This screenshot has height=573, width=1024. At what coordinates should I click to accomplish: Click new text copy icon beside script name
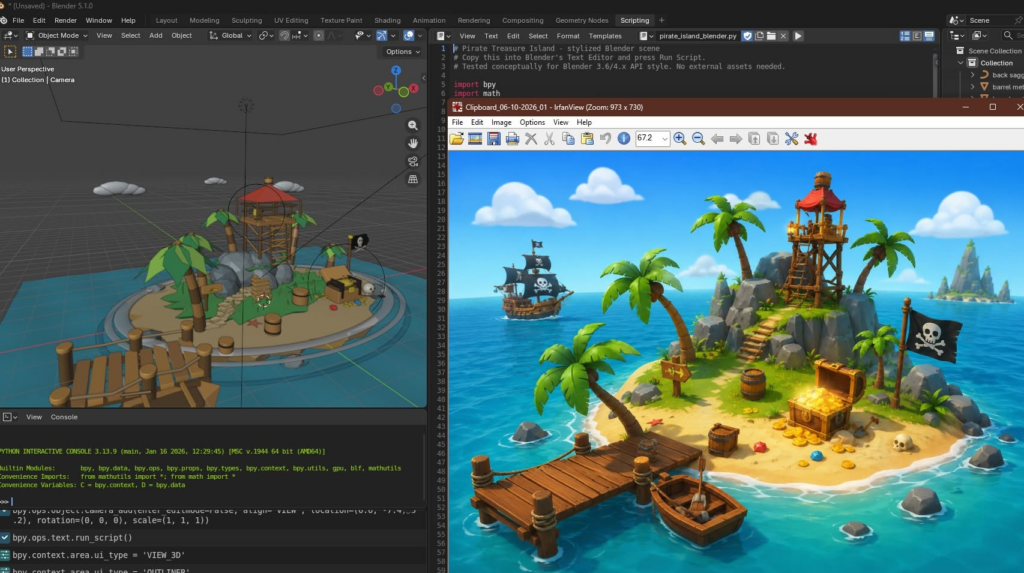(760, 36)
